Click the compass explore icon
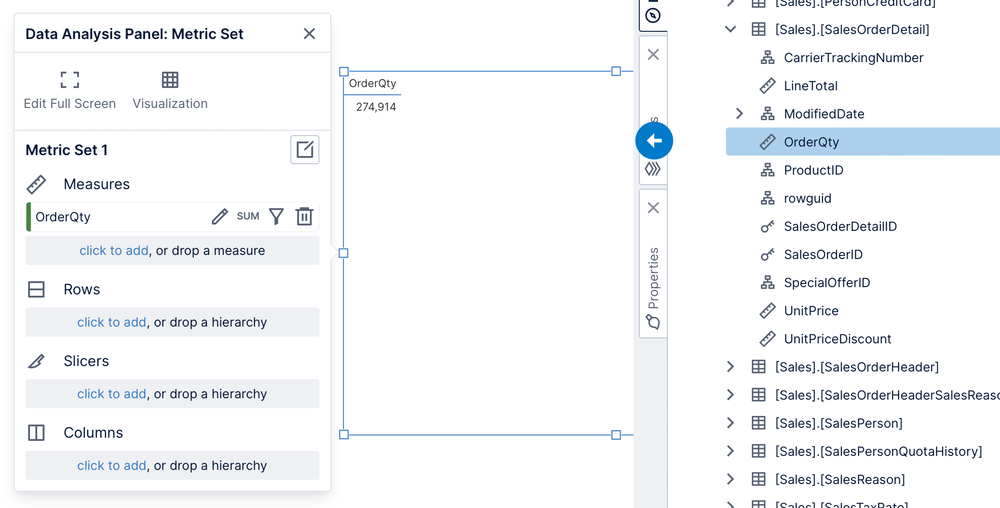This screenshot has width=1000, height=508. pyautogui.click(x=652, y=15)
